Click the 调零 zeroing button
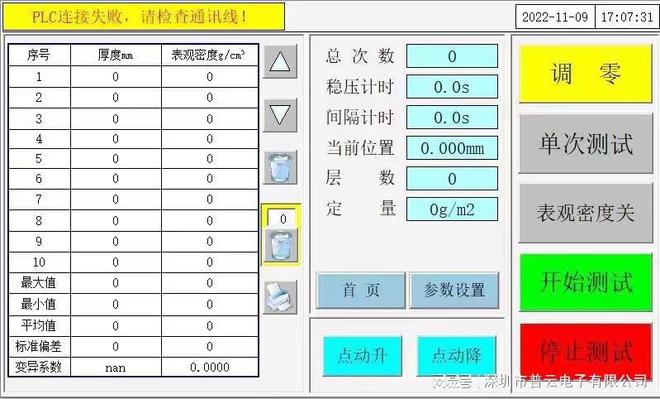 point(585,74)
